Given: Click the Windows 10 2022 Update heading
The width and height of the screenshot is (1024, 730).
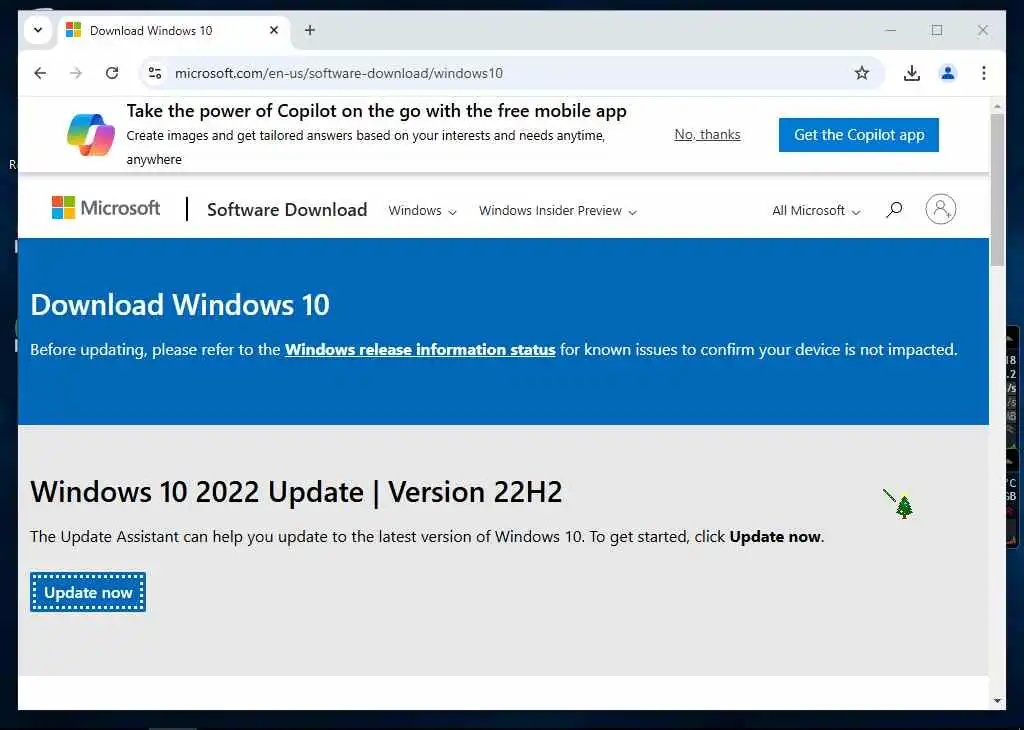Looking at the screenshot, I should click(x=296, y=492).
